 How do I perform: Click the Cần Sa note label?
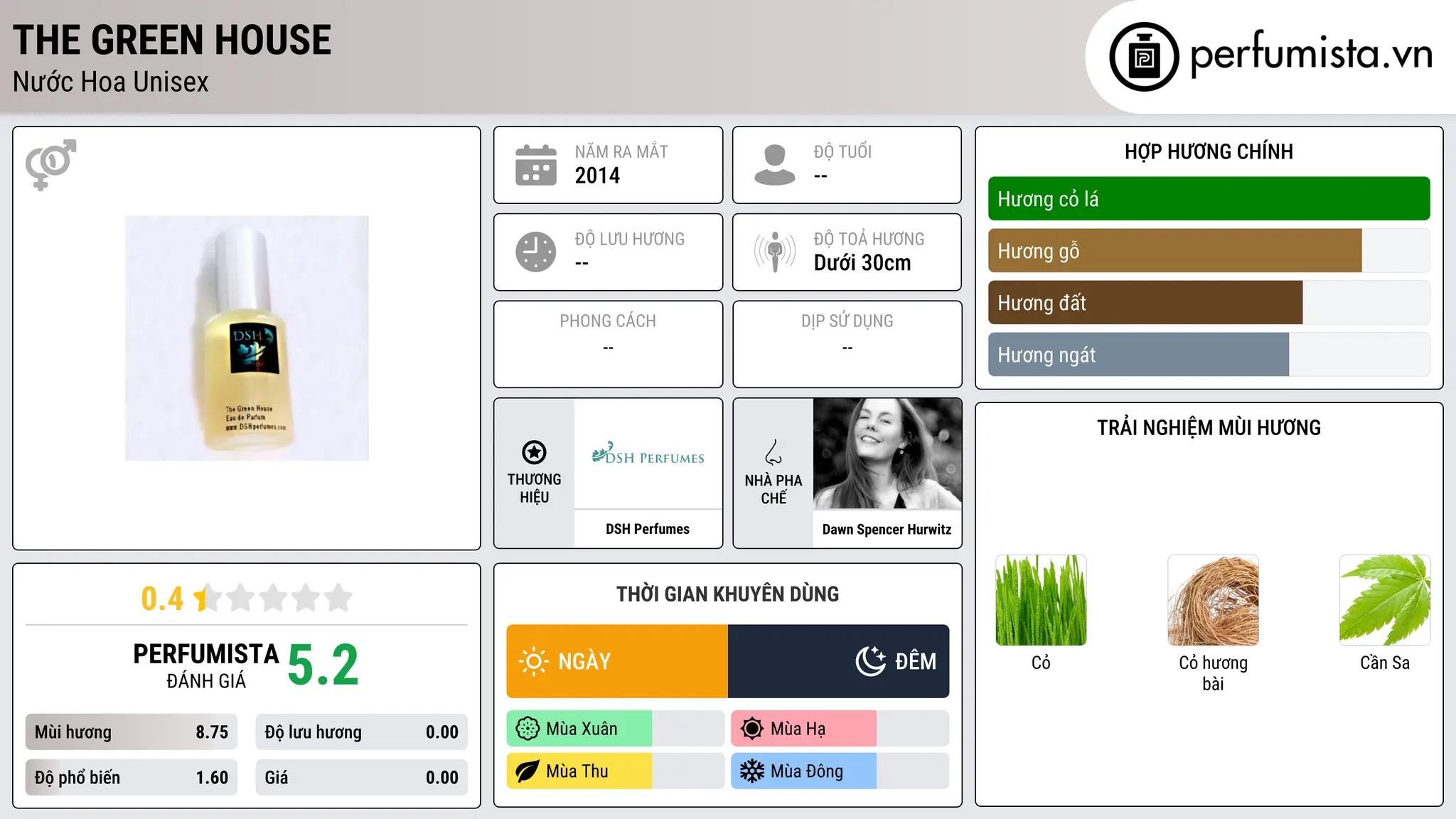[x=1385, y=663]
